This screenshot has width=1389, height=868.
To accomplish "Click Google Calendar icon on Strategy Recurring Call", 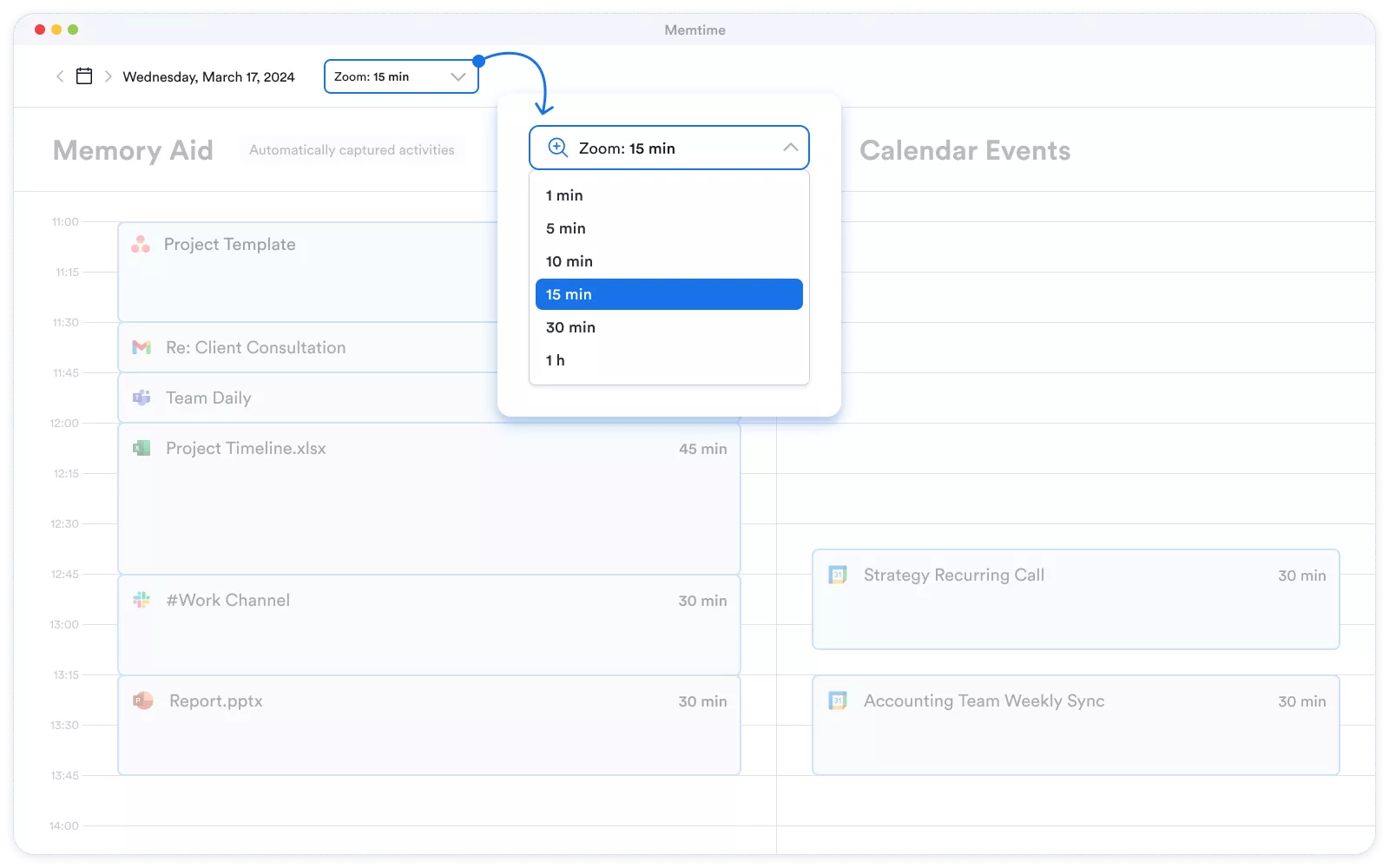I will [x=838, y=575].
